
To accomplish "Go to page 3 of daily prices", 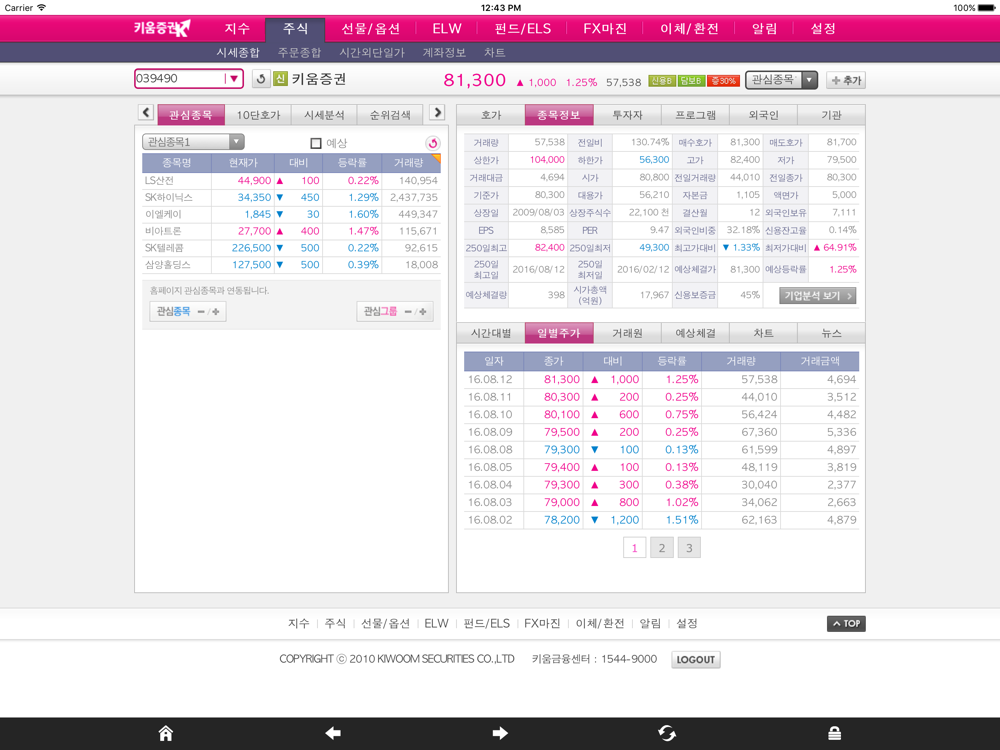I will pos(689,548).
